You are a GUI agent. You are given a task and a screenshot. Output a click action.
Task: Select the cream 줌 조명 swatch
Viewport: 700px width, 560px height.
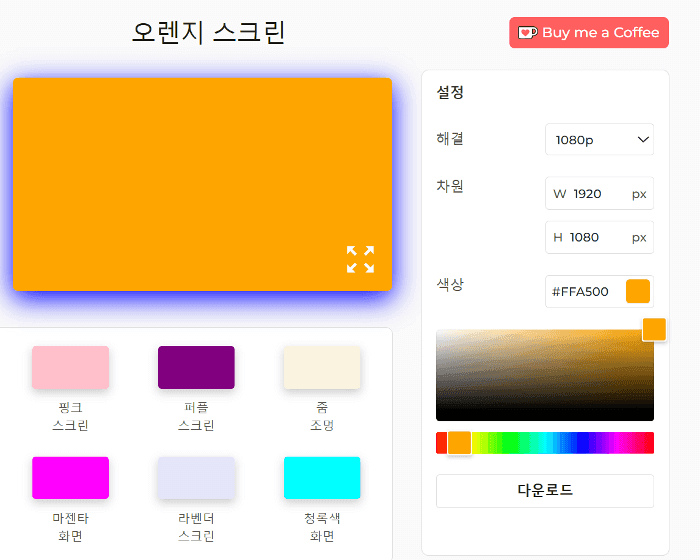tap(322, 367)
